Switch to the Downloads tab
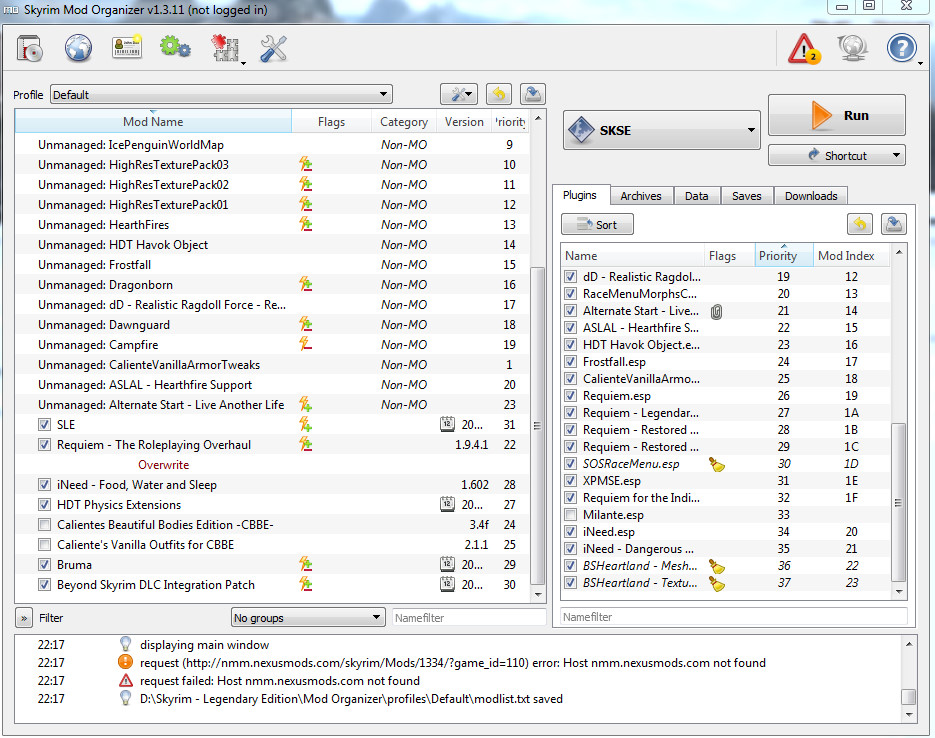The width and height of the screenshot is (935, 738). 811,196
